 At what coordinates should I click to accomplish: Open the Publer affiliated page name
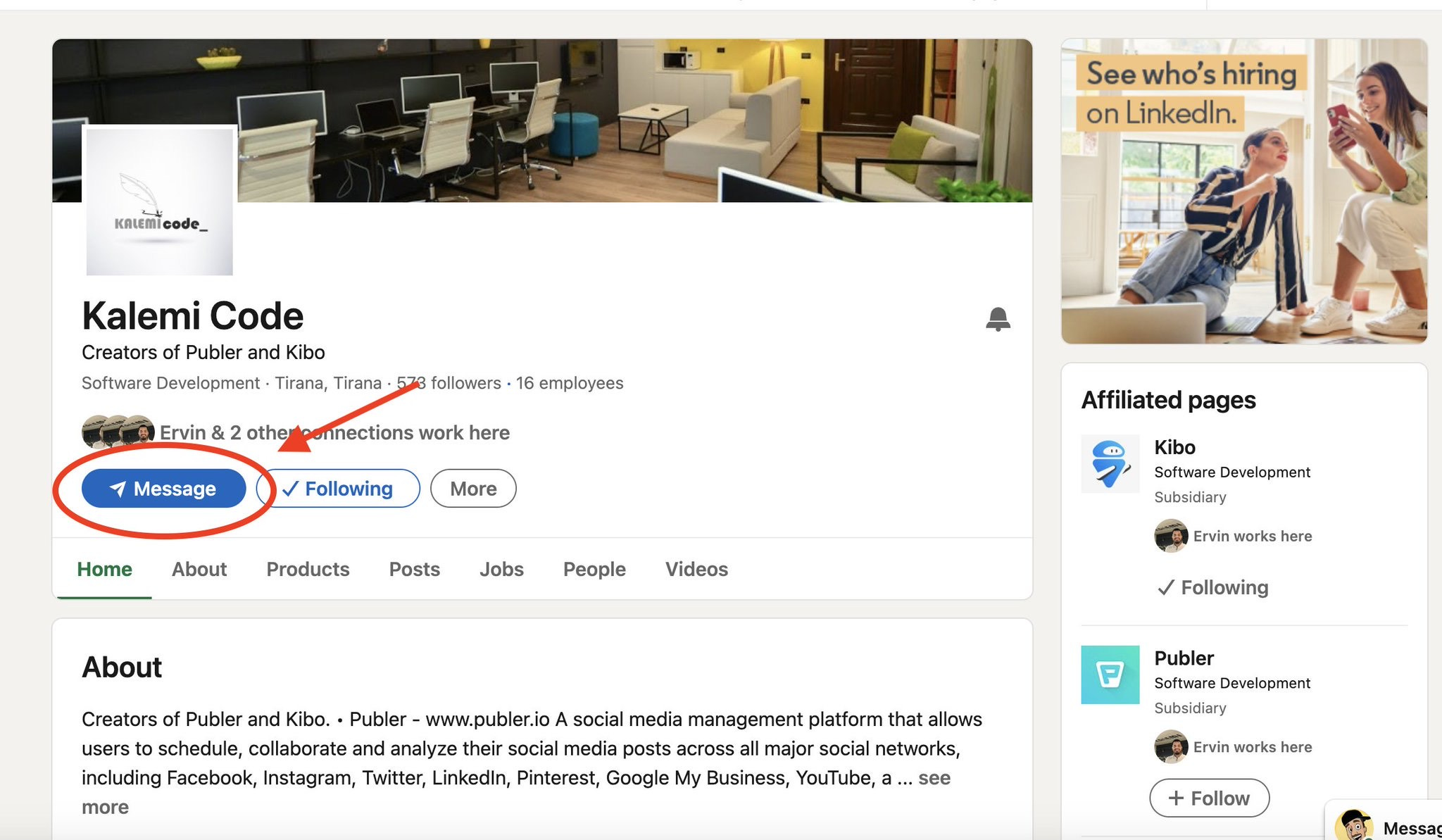point(1184,658)
